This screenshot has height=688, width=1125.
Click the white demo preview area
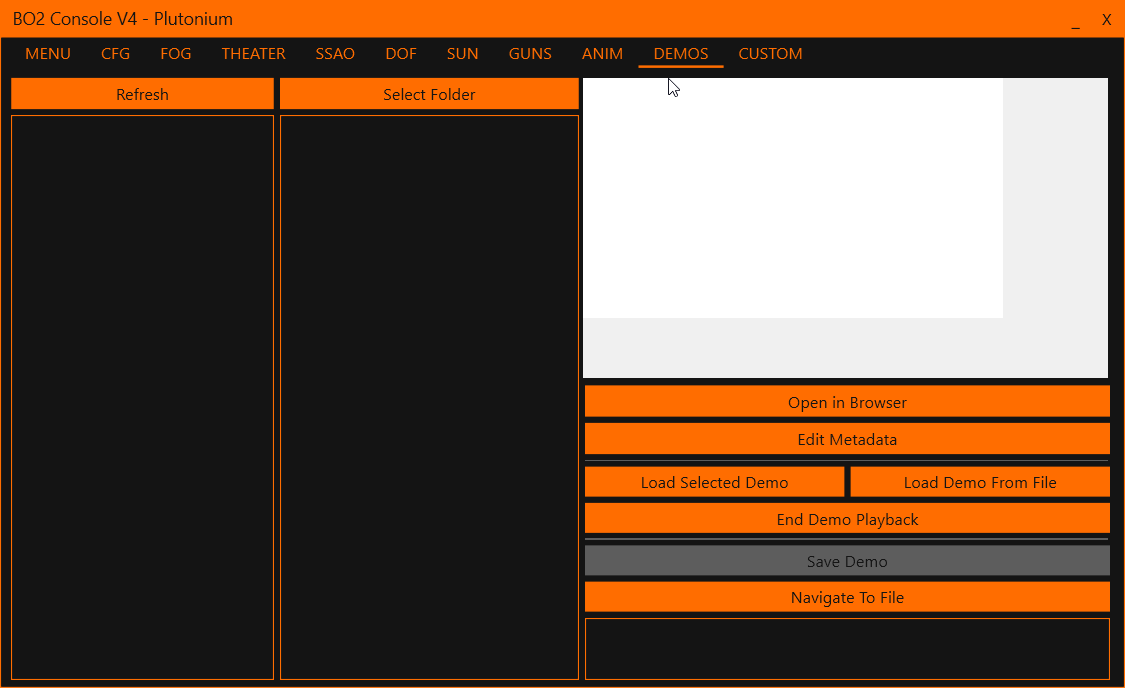point(793,198)
